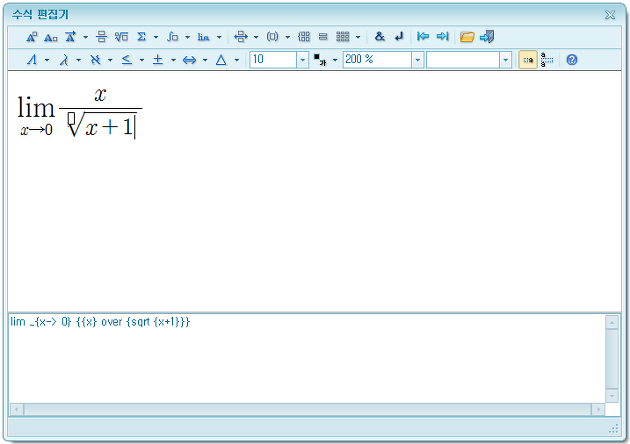Insert a subscript template
This screenshot has height=444, width=630.
click(x=51, y=37)
